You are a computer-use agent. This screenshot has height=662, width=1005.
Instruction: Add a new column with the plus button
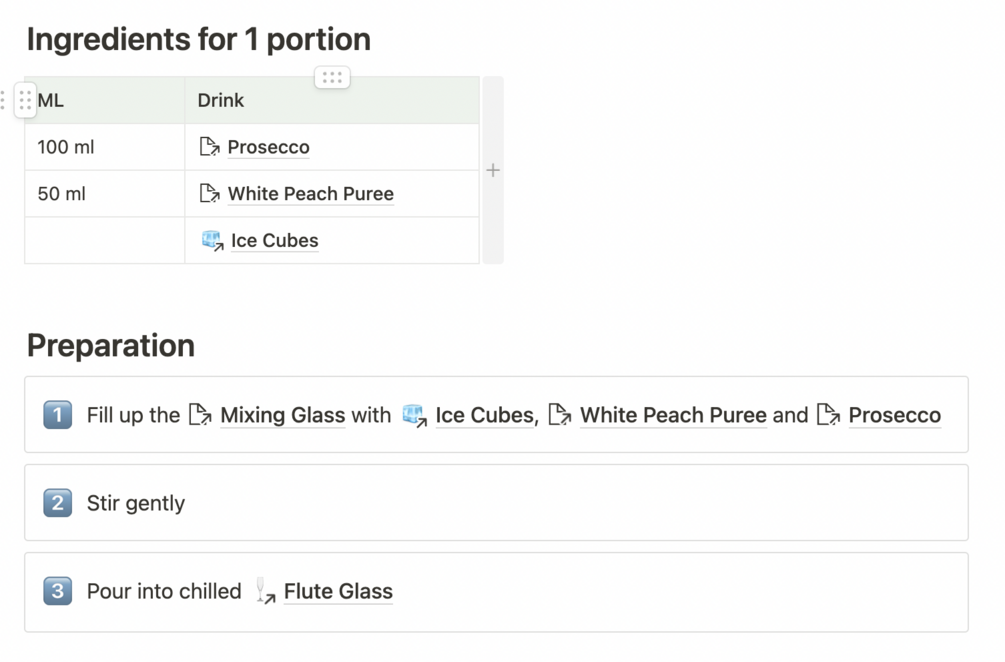tap(493, 170)
